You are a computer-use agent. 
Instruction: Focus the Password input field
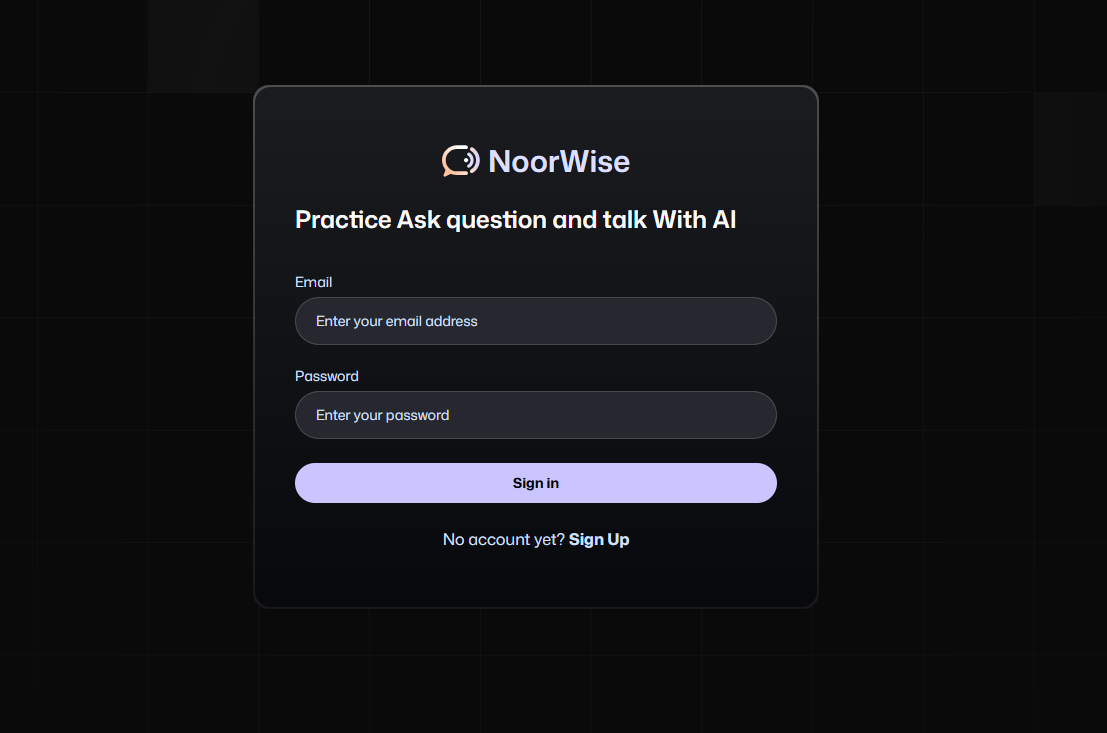point(536,415)
